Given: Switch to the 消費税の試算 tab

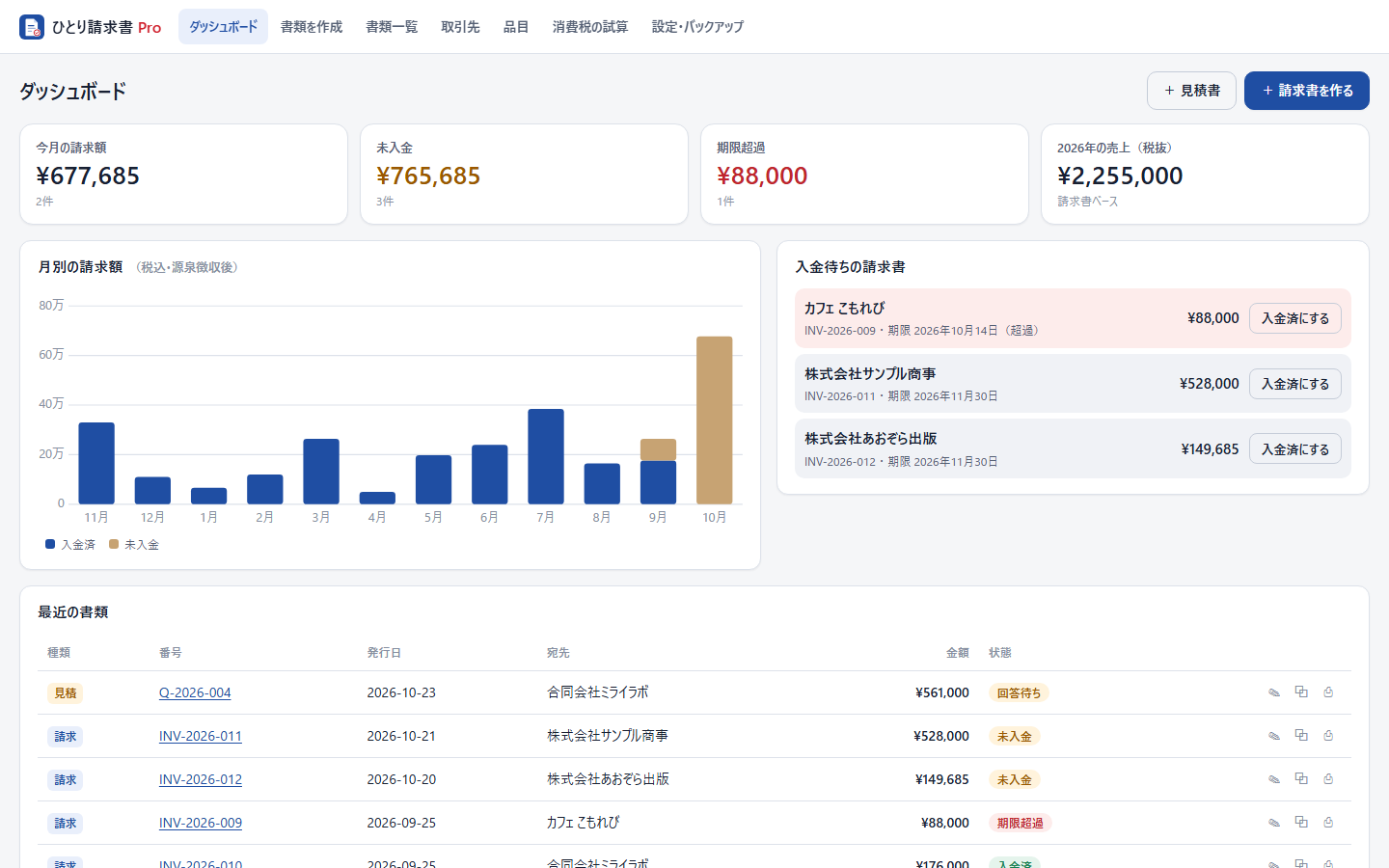Looking at the screenshot, I should [590, 27].
